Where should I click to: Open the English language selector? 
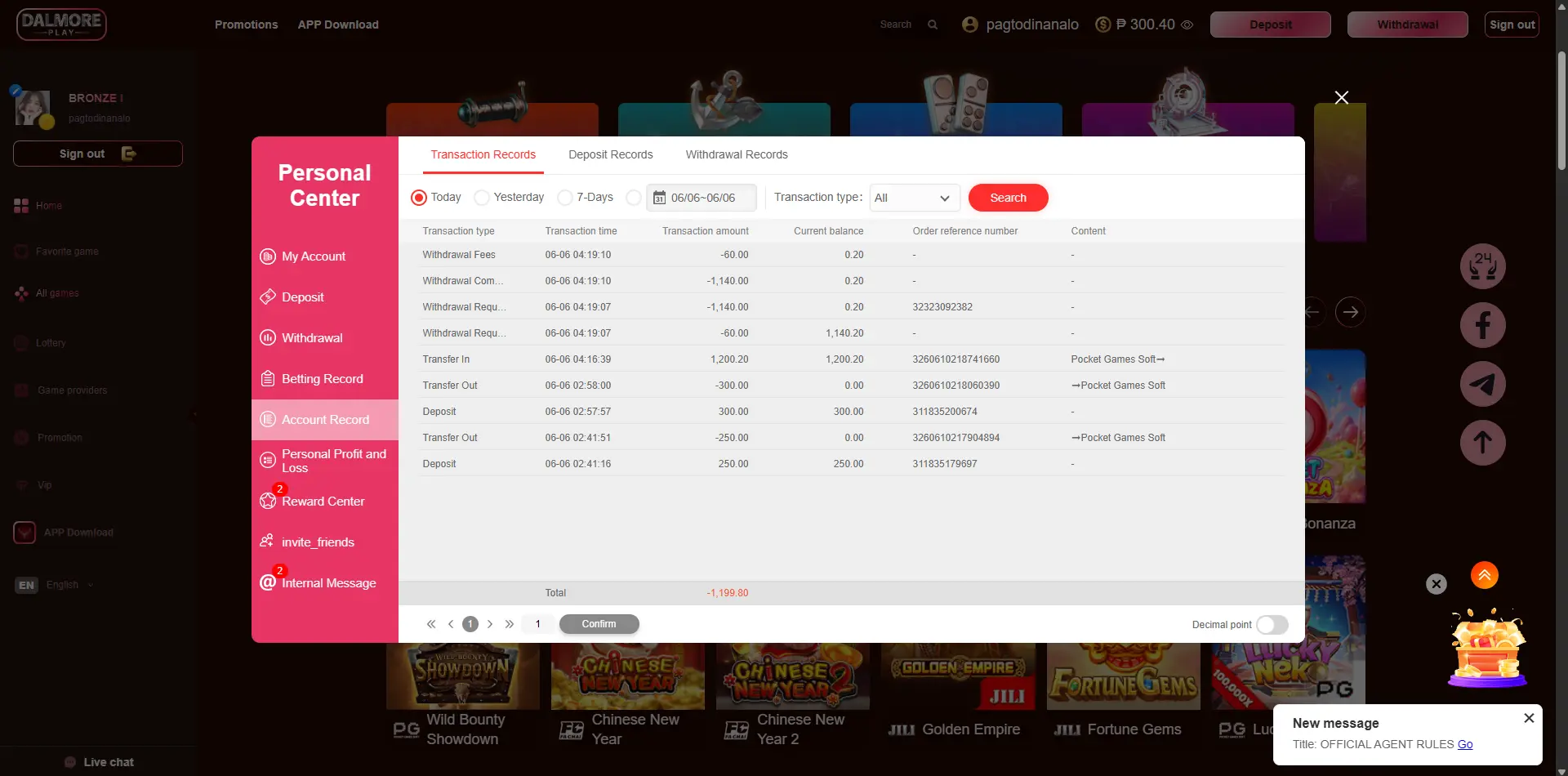(x=55, y=585)
